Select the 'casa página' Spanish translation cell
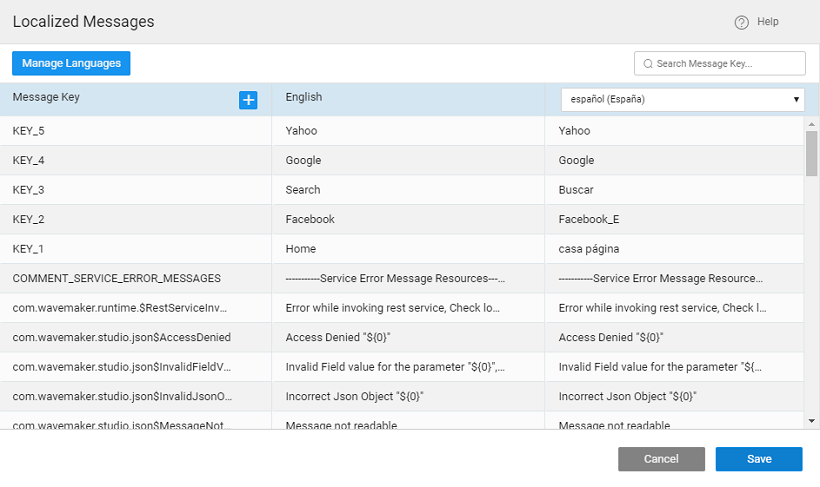The height and width of the screenshot is (487, 820). click(x=589, y=249)
